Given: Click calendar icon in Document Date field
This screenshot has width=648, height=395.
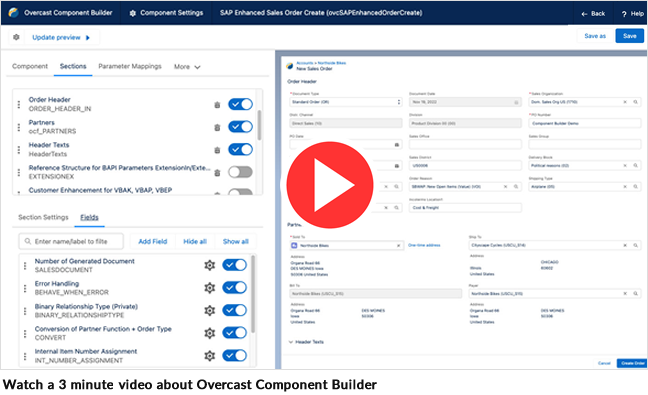Looking at the screenshot, I should tap(516, 102).
